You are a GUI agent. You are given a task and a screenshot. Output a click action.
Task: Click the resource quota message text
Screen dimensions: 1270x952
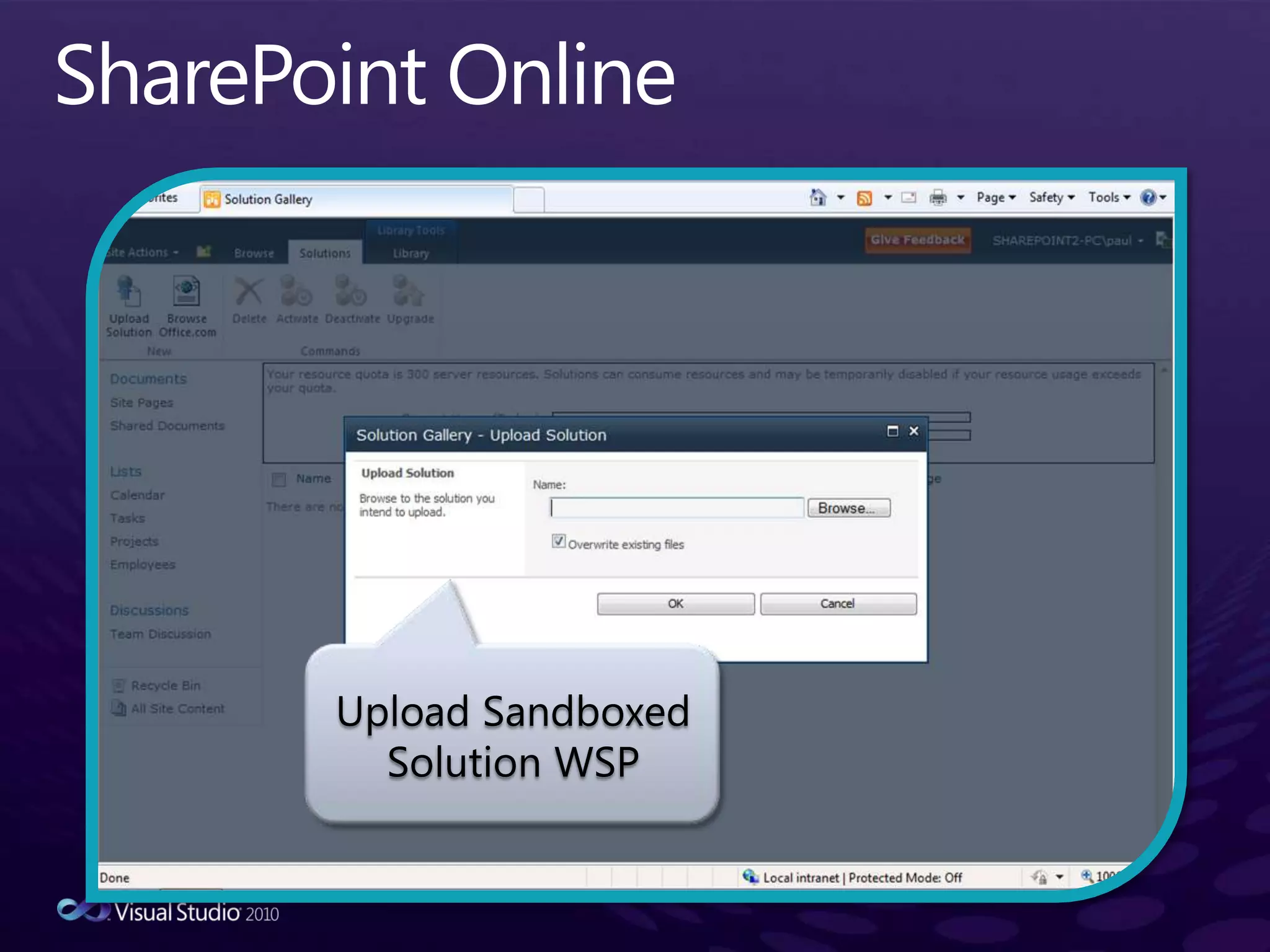point(703,381)
